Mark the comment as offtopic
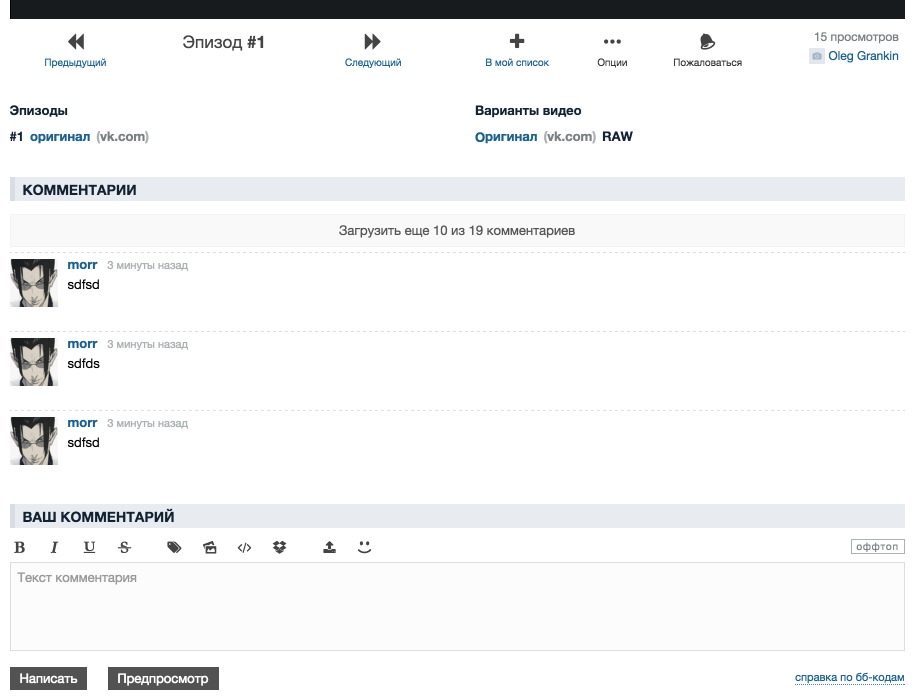The height and width of the screenshot is (697, 915). click(x=877, y=547)
